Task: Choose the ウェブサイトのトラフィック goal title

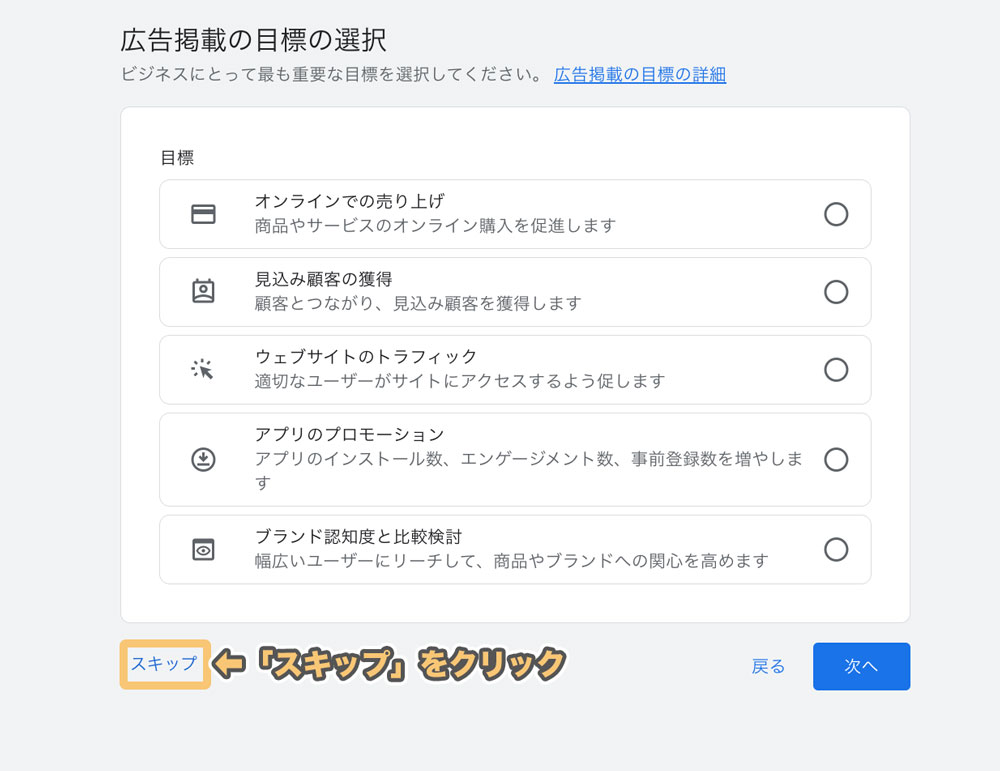Action: click(x=366, y=357)
